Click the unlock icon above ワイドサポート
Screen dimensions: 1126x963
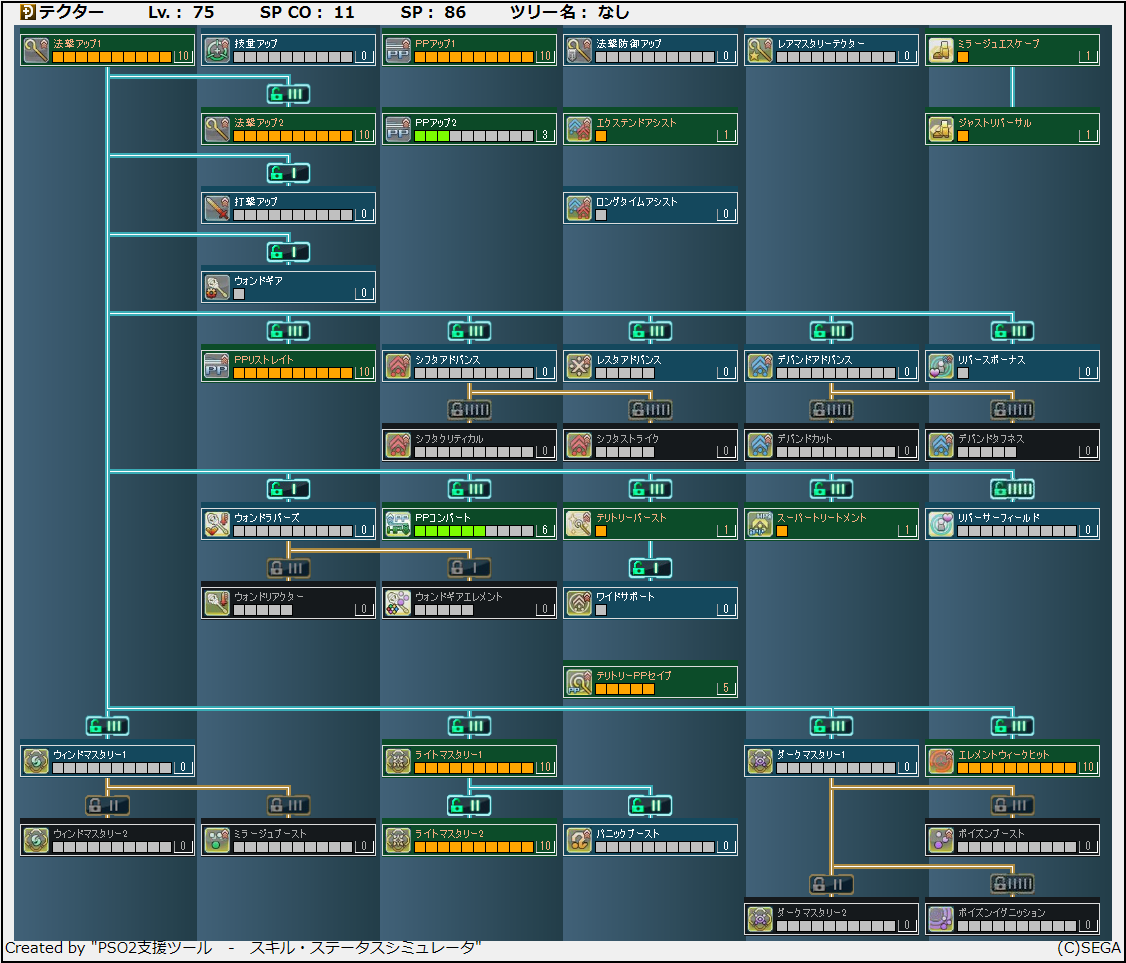point(651,568)
